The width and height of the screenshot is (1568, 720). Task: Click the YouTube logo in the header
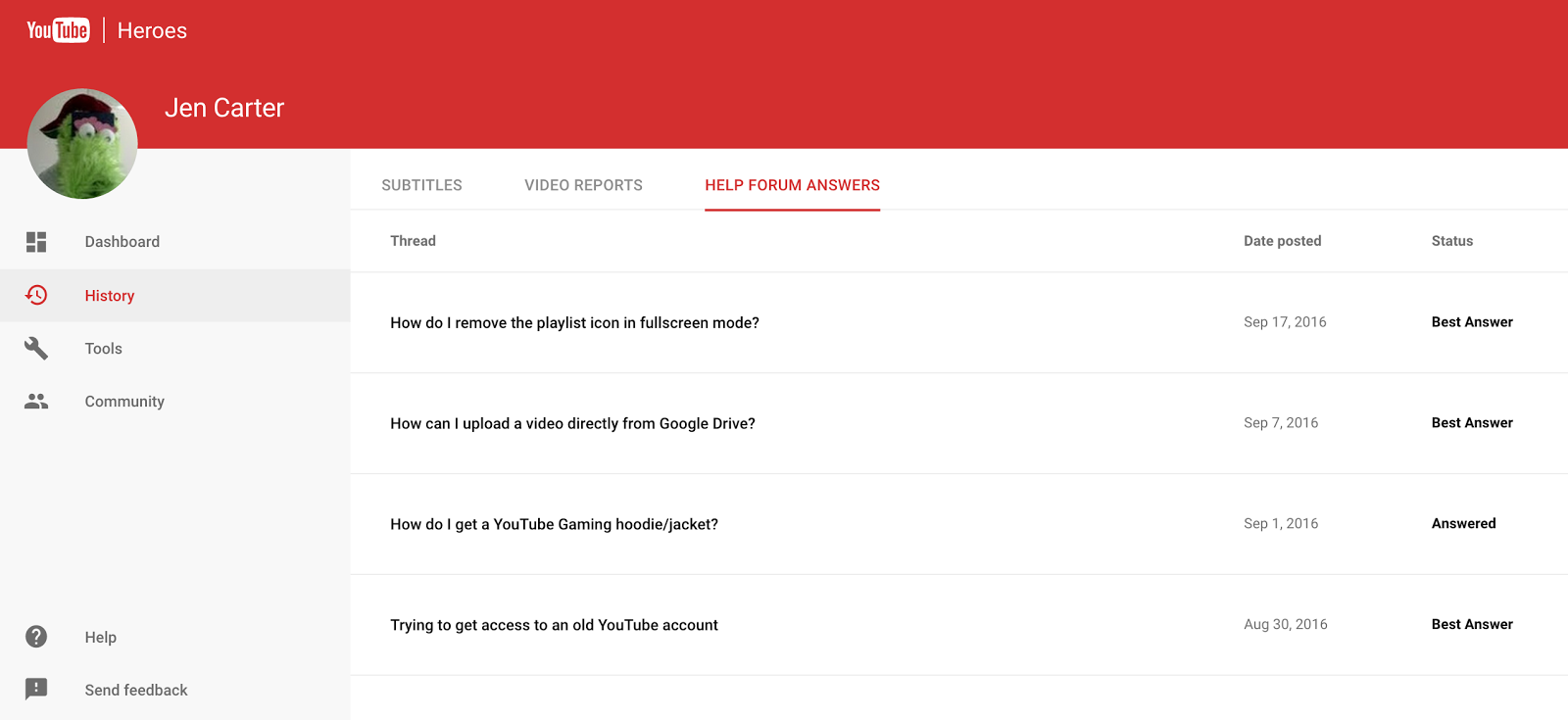click(58, 30)
